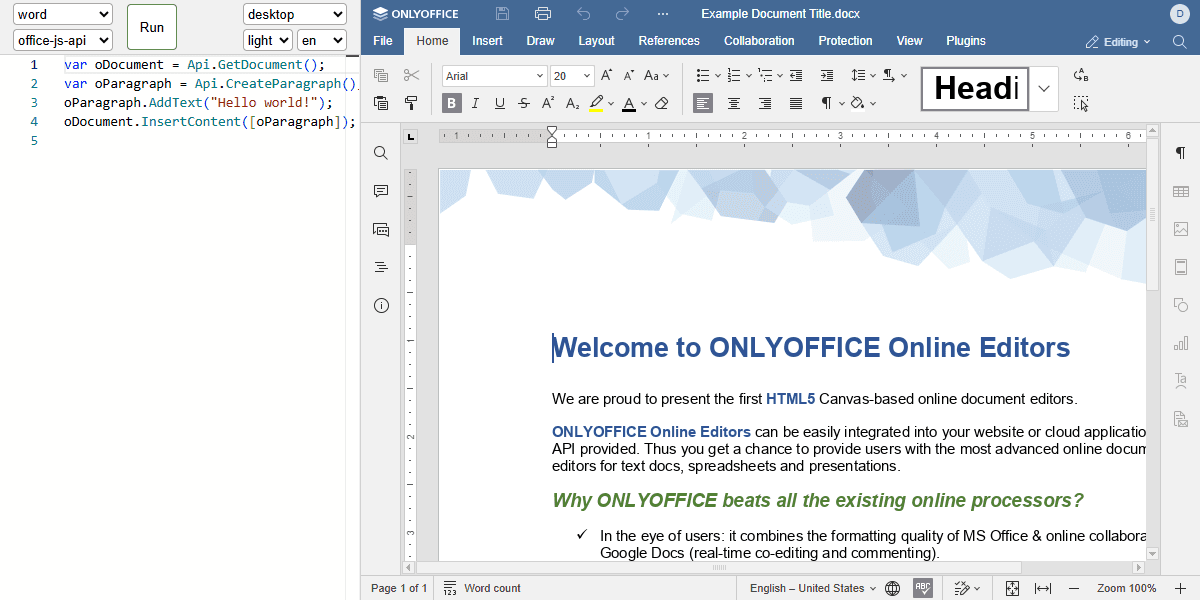Viewport: 1200px width, 600px height.
Task: Click the Zoom in plus button
Action: click(x=1180, y=588)
